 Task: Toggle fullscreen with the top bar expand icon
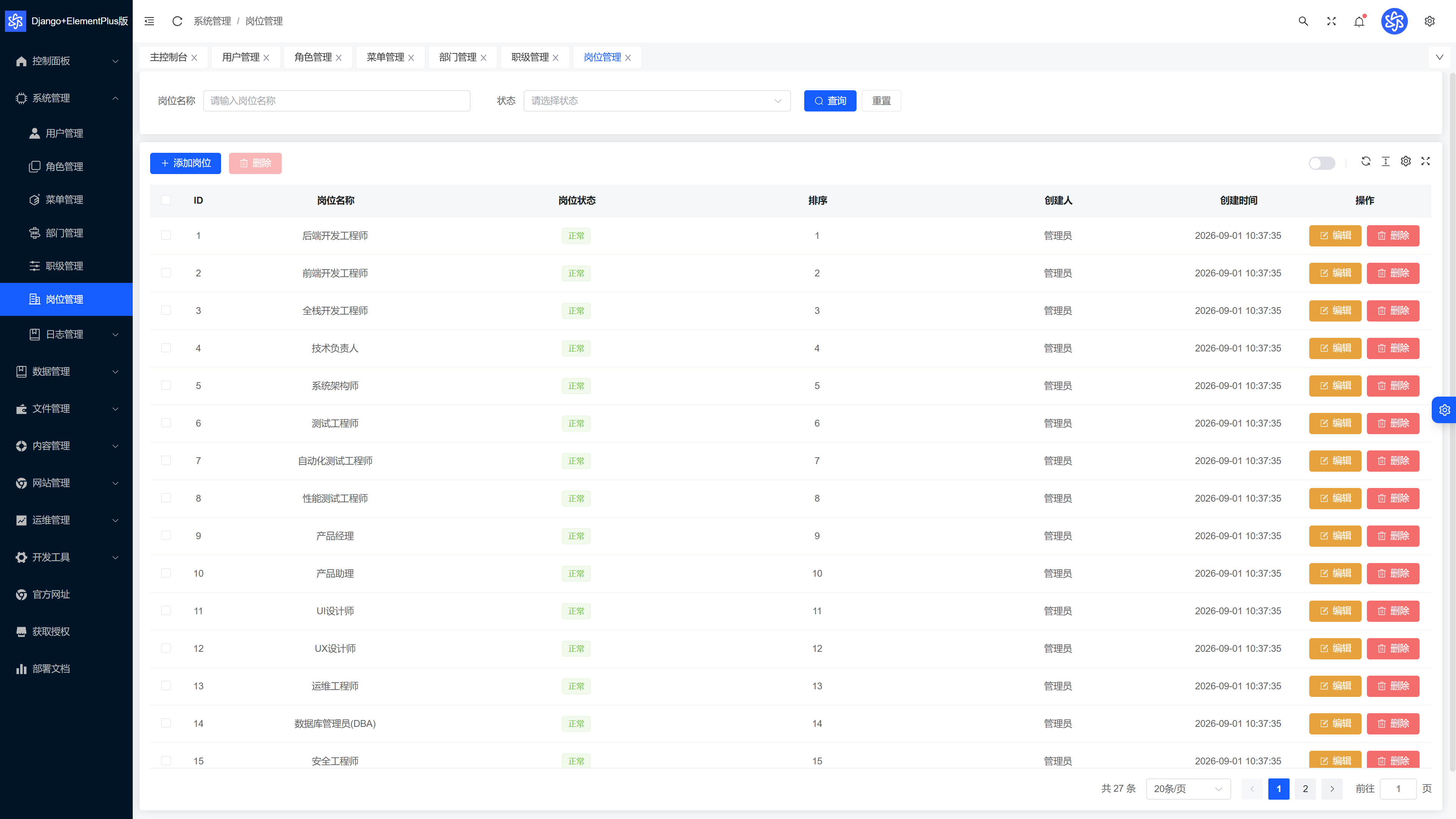point(1331,21)
